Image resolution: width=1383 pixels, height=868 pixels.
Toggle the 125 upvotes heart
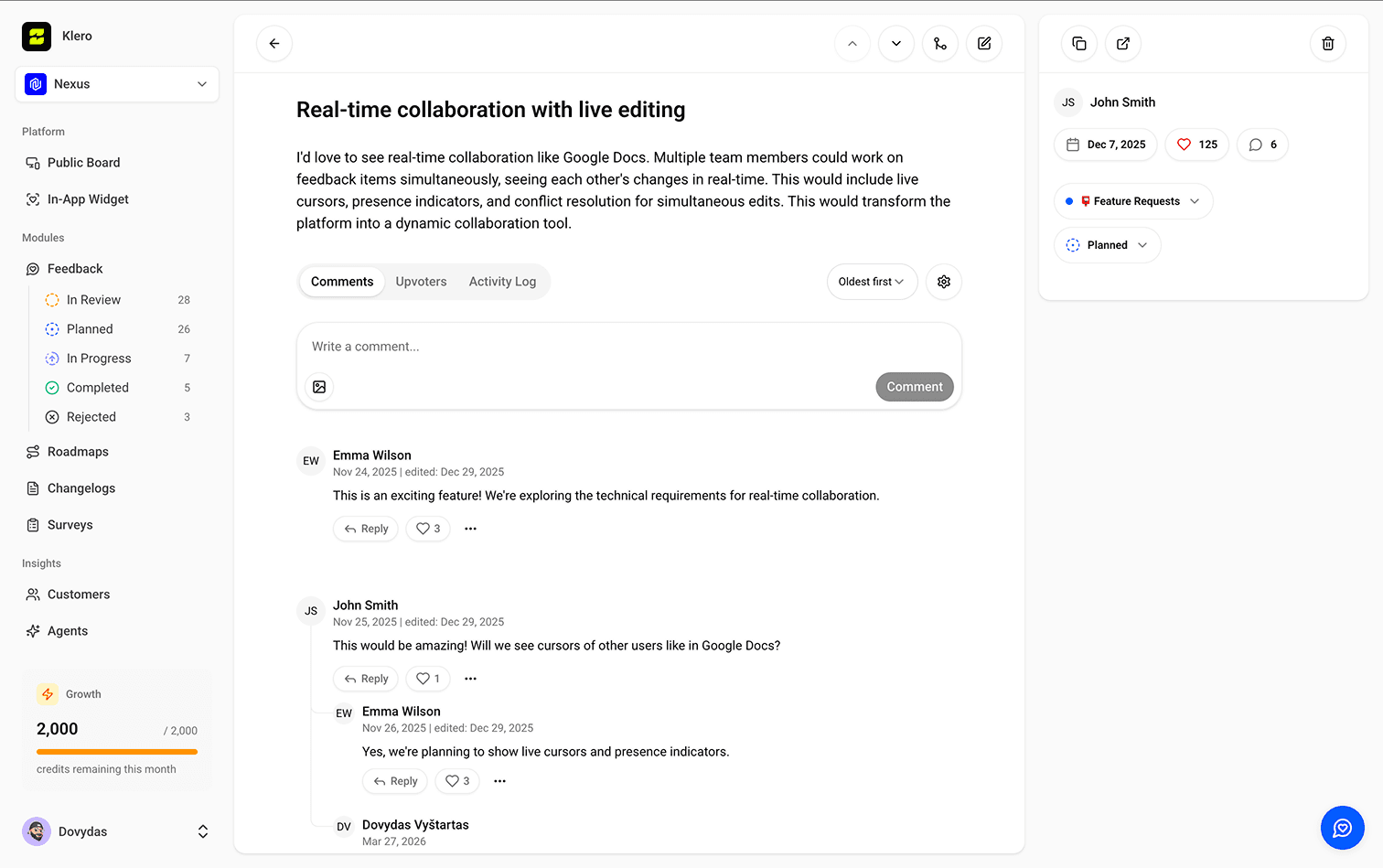[1197, 145]
